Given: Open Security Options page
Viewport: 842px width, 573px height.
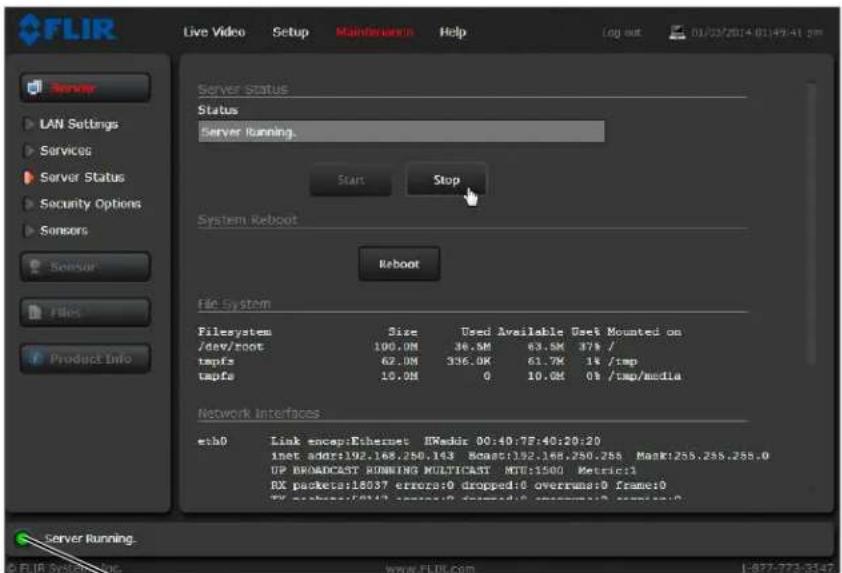Looking at the screenshot, I should click(90, 204).
